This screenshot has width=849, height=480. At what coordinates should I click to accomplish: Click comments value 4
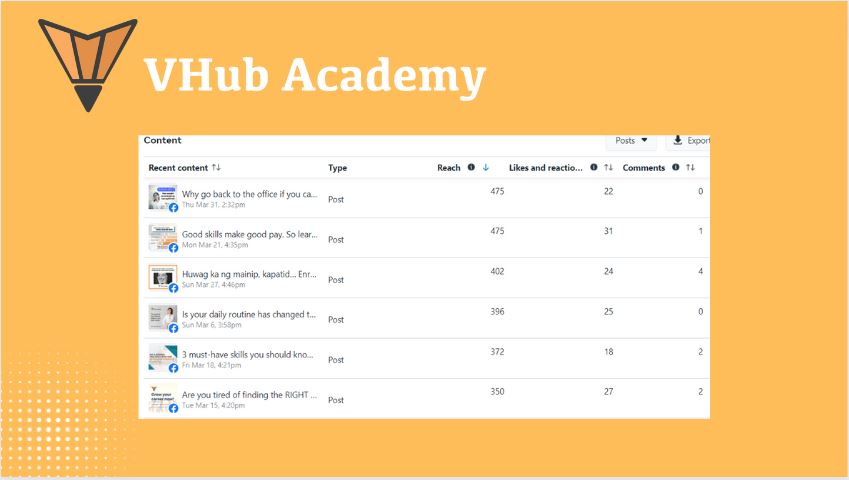[701, 271]
